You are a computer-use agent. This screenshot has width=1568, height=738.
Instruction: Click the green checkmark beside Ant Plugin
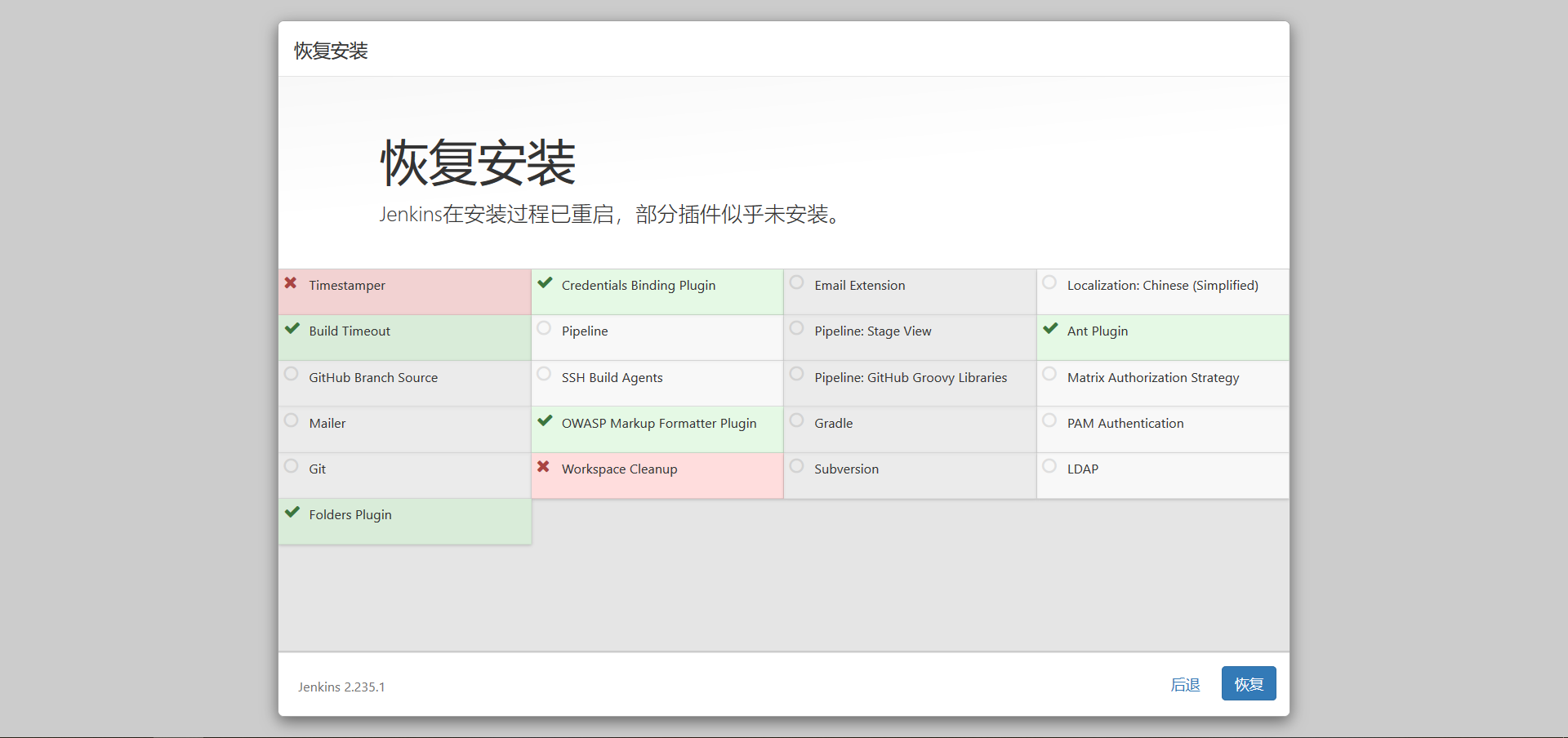point(1050,329)
